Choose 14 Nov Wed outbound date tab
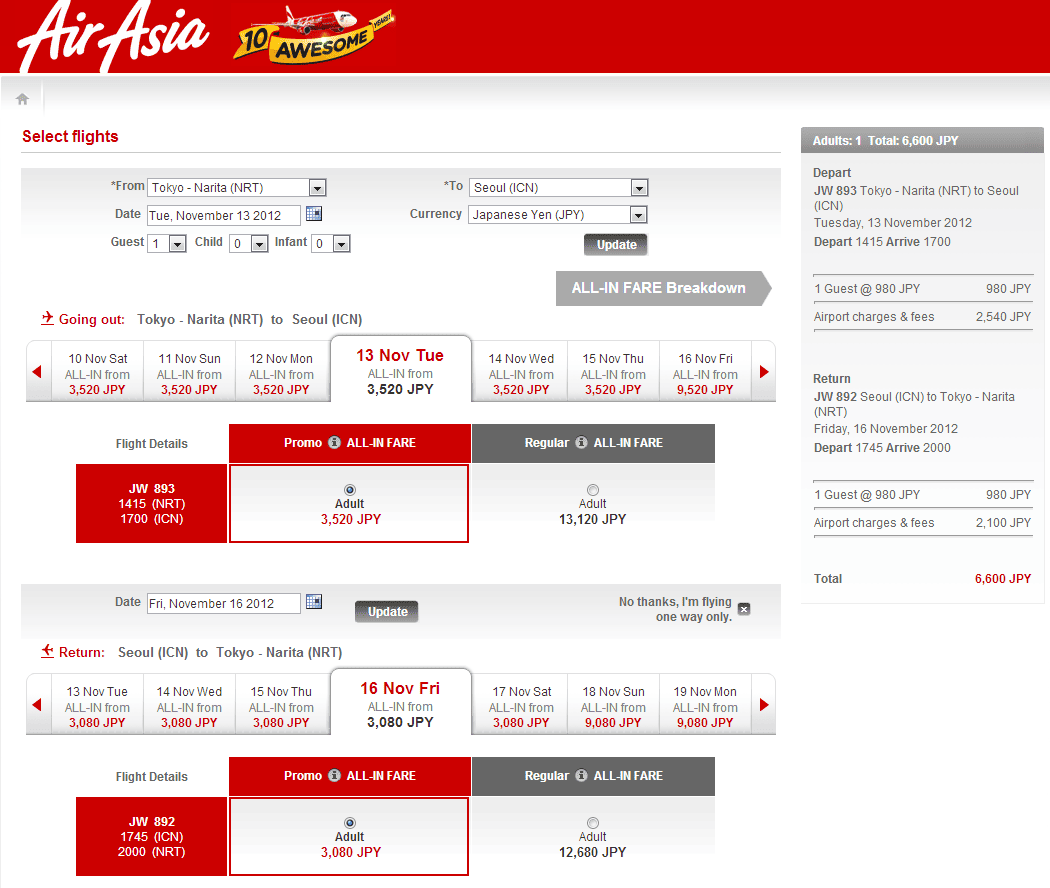 (x=521, y=373)
